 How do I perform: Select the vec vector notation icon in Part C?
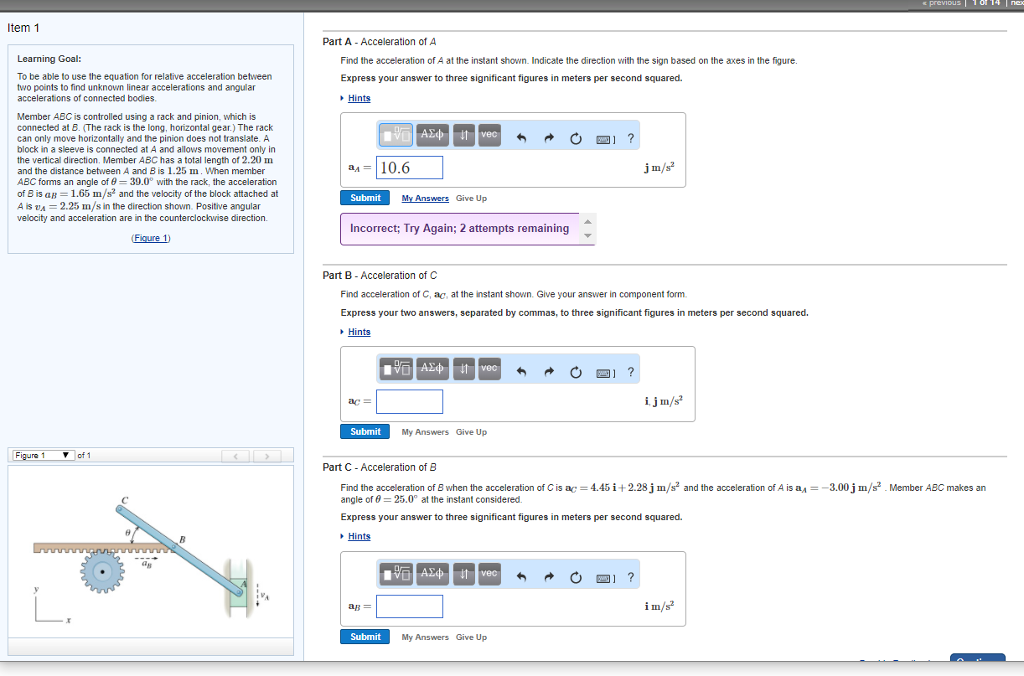pyautogui.click(x=488, y=575)
